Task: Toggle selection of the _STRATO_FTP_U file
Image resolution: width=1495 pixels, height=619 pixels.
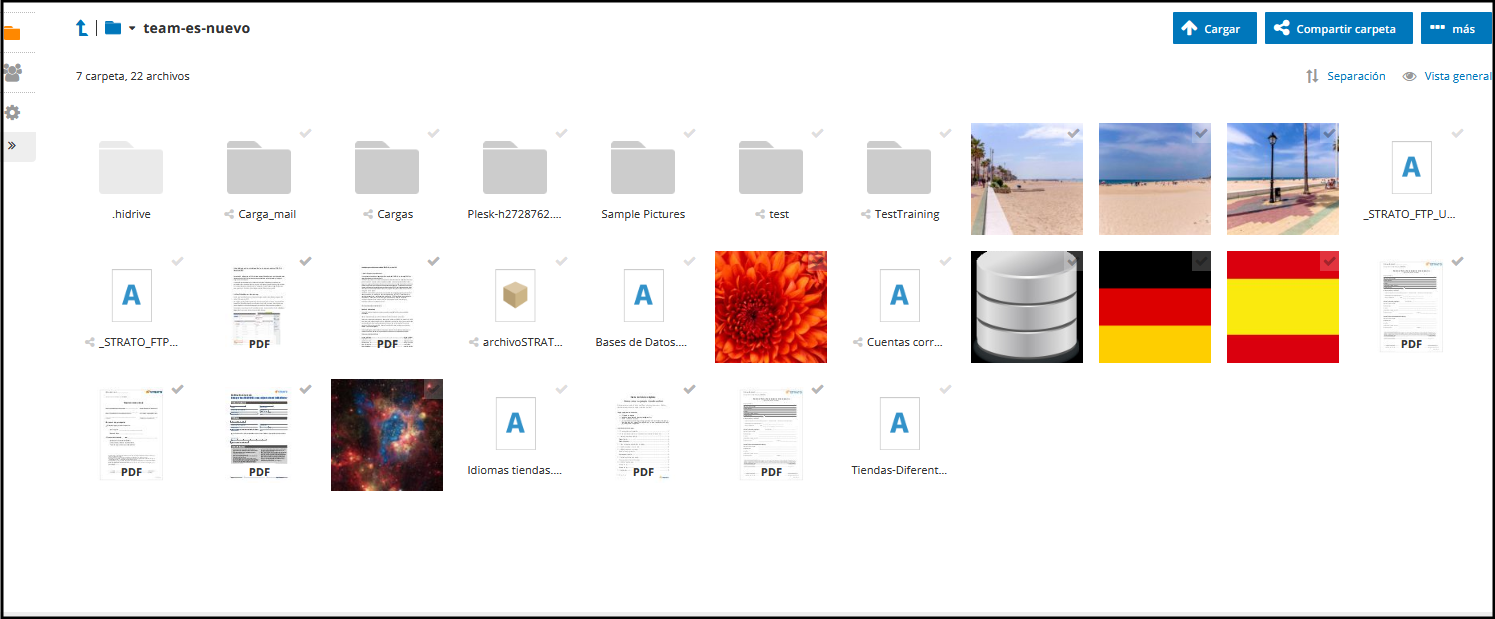Action: [1456, 133]
